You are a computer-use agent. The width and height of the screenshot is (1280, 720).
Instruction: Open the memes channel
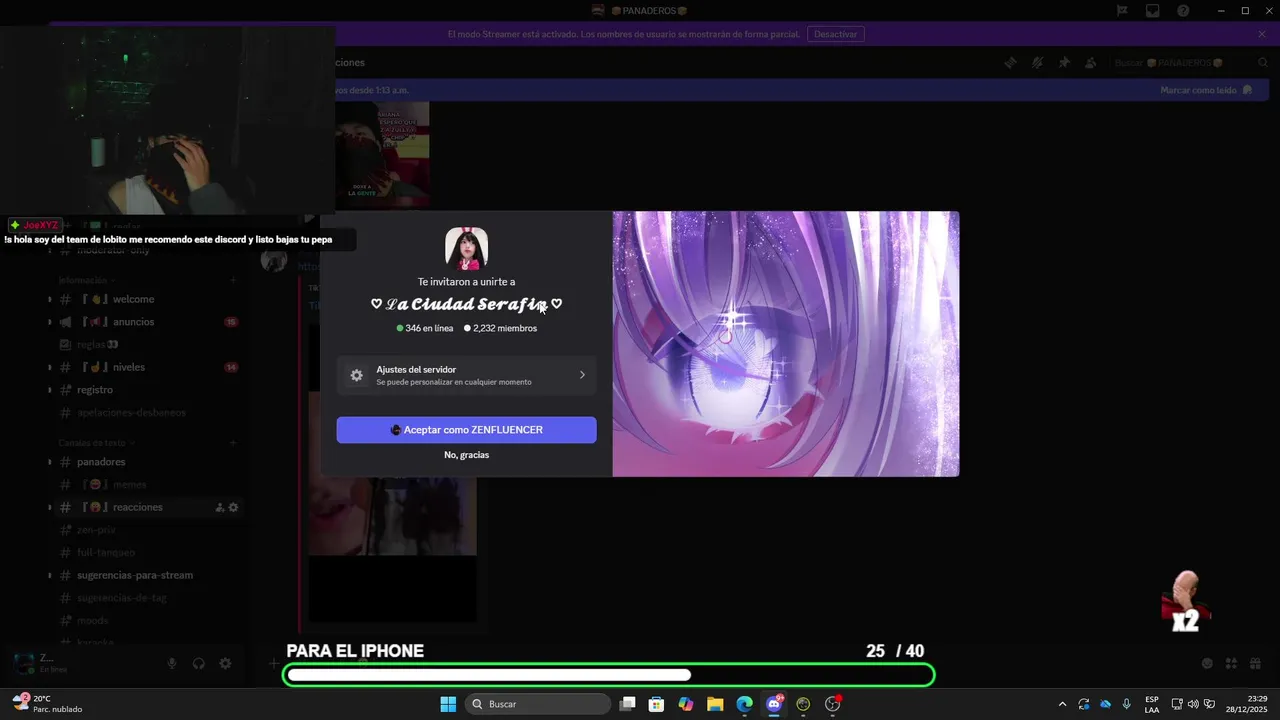coord(145,484)
